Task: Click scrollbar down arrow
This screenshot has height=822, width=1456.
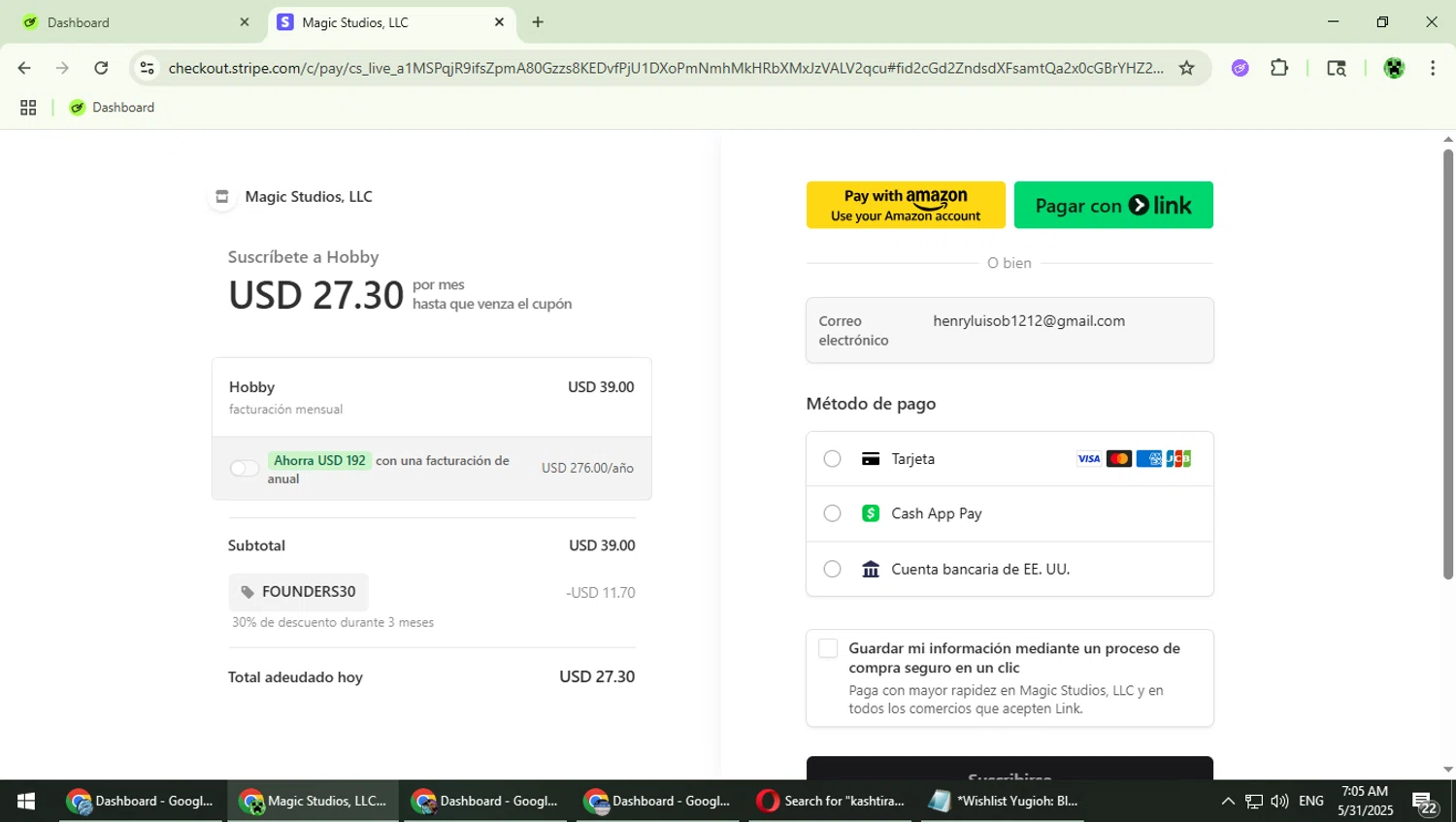Action: coord(1448,770)
